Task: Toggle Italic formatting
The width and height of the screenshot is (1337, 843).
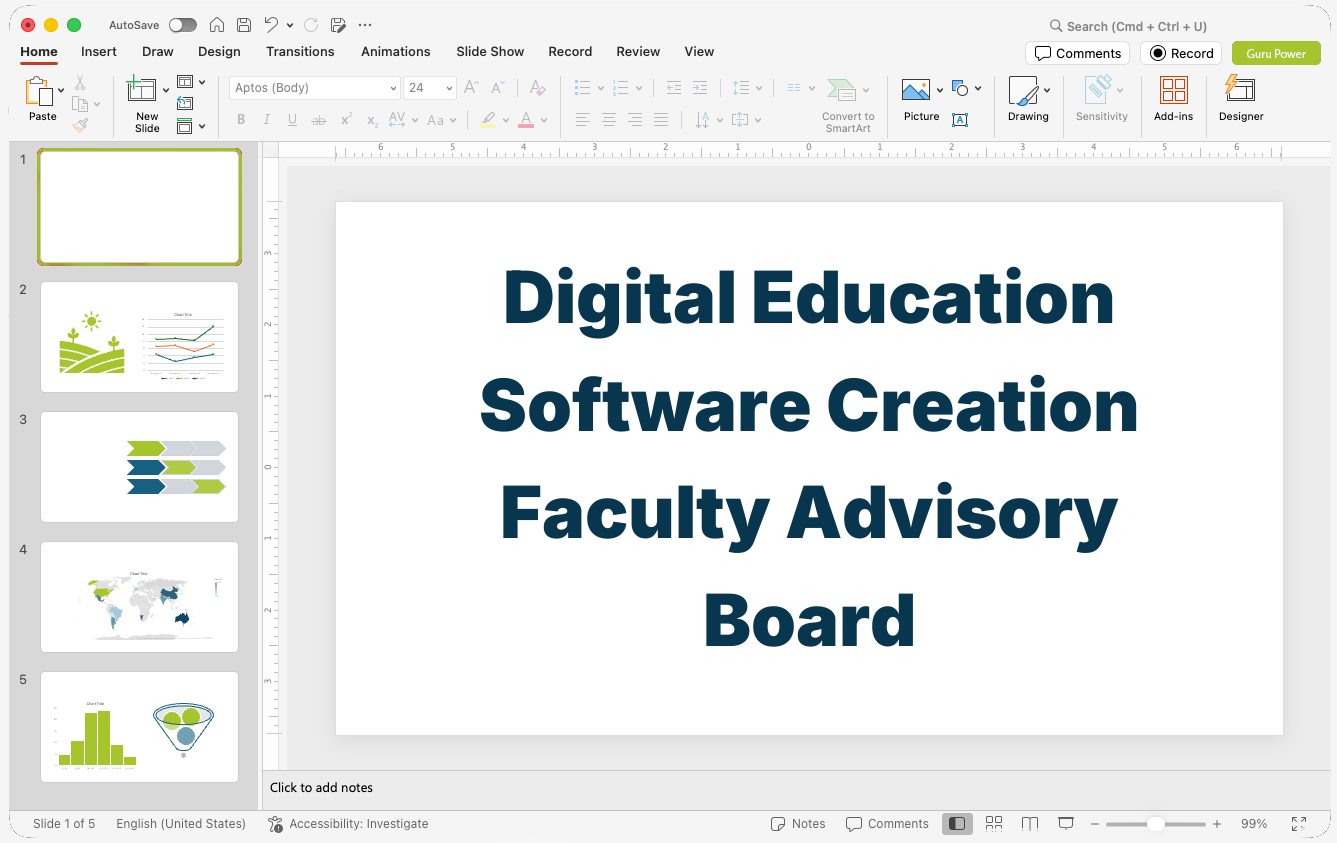Action: point(267,120)
